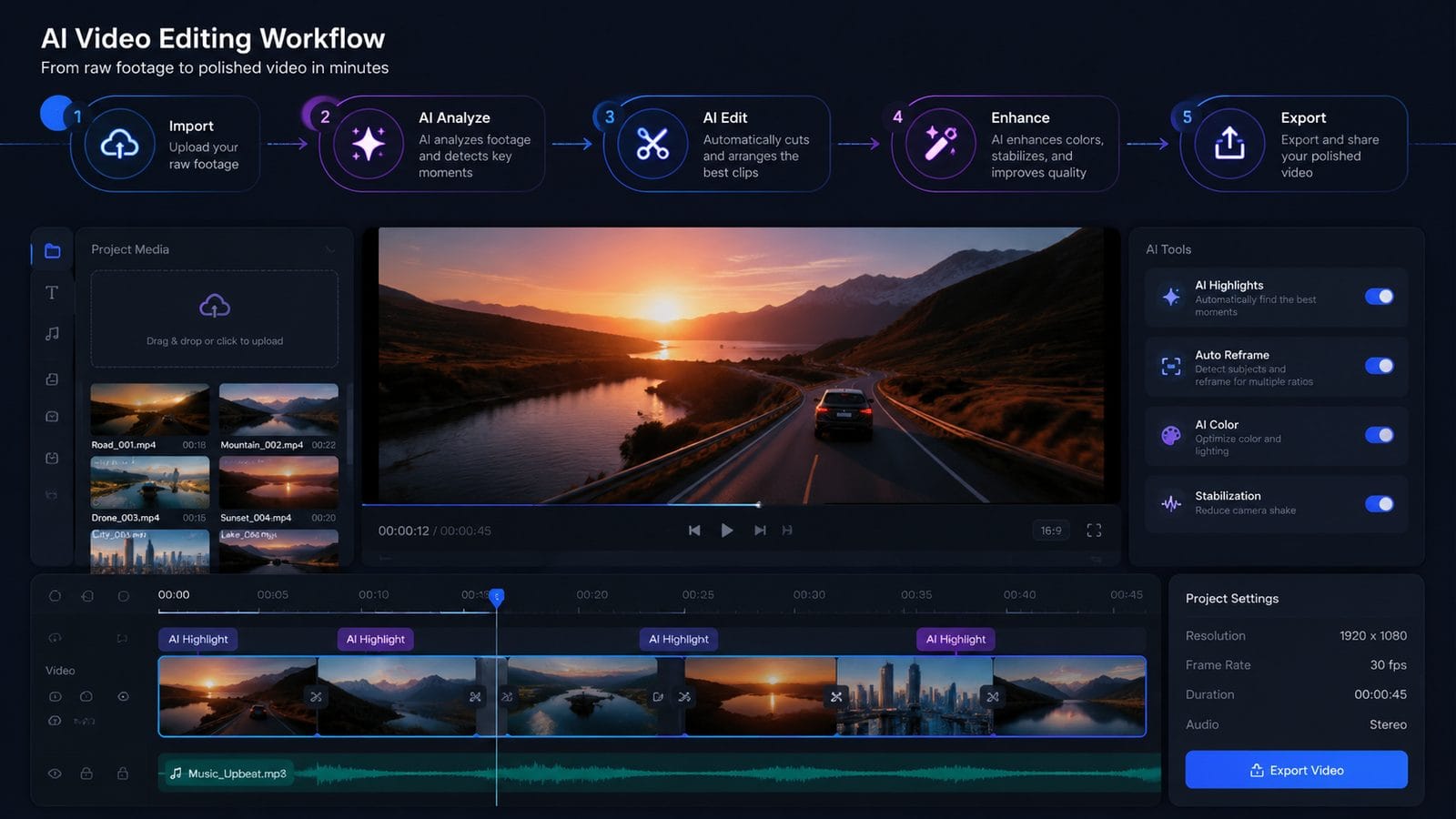
Task: Select the Text tool sidebar icon
Action: (52, 292)
